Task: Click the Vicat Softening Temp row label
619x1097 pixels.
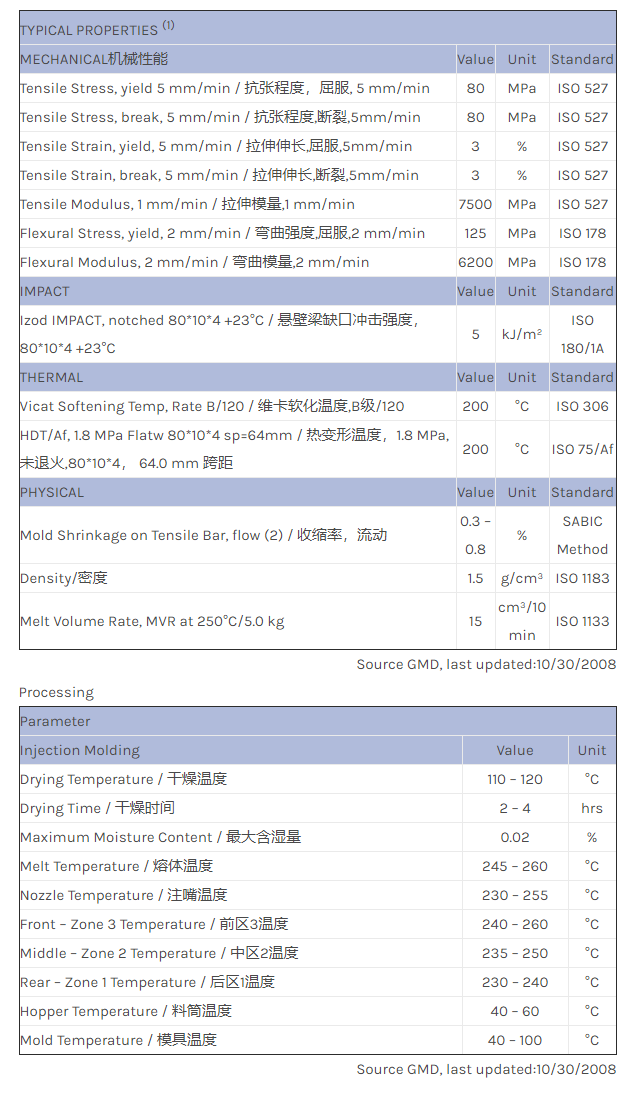Action: tap(212, 406)
